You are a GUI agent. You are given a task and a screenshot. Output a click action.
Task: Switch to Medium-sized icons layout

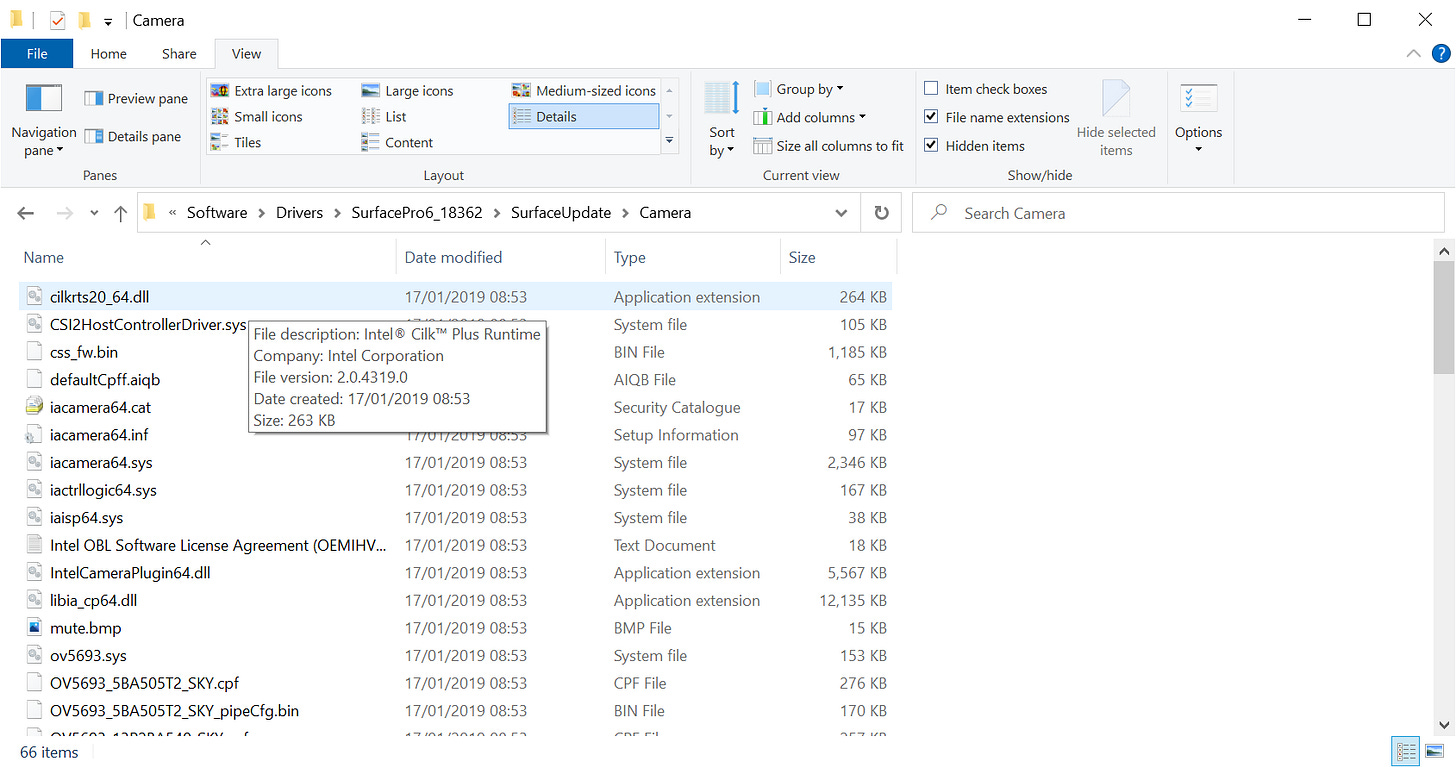(x=584, y=91)
